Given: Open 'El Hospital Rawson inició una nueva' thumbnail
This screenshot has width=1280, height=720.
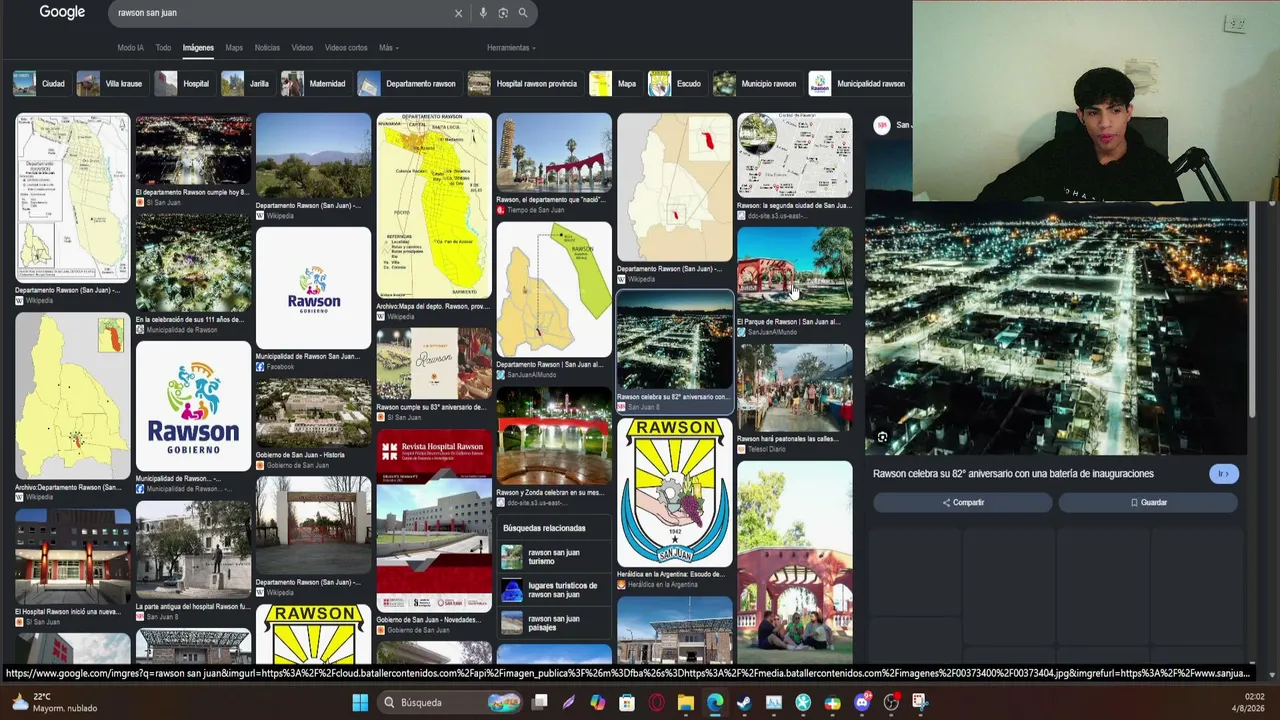Looking at the screenshot, I should (72, 557).
